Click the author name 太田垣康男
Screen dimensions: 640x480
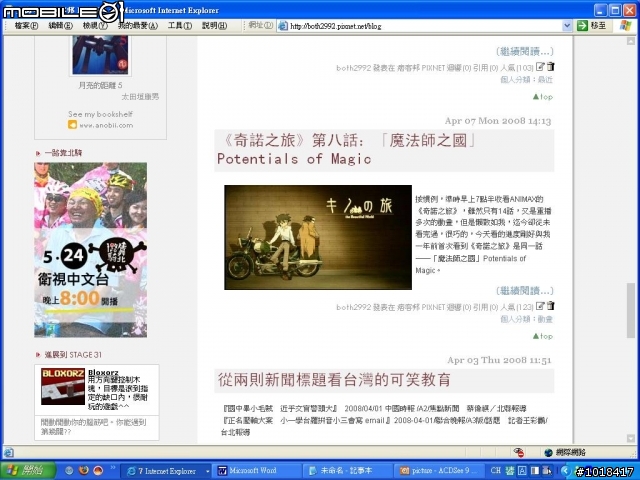(x=140, y=97)
